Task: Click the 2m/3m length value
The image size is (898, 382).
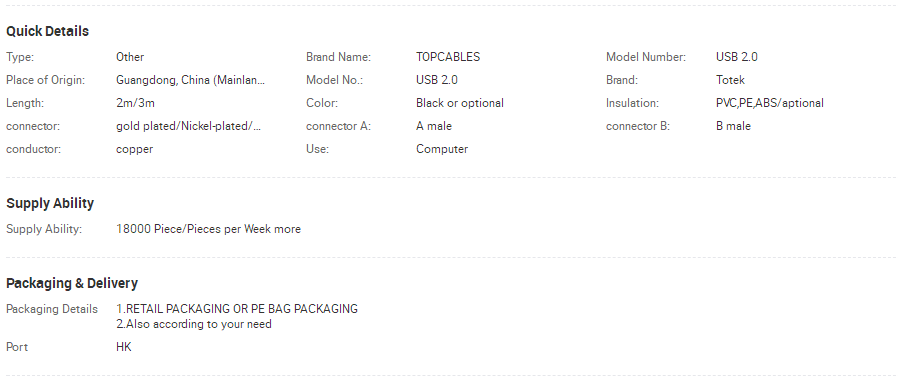Action: pos(135,103)
